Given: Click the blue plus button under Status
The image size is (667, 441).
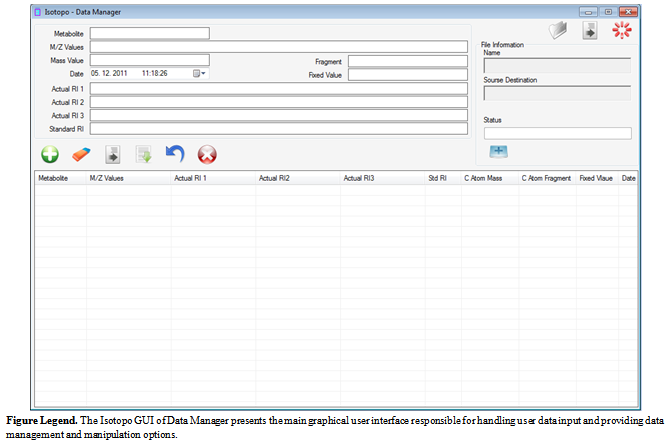Looking at the screenshot, I should click(499, 151).
